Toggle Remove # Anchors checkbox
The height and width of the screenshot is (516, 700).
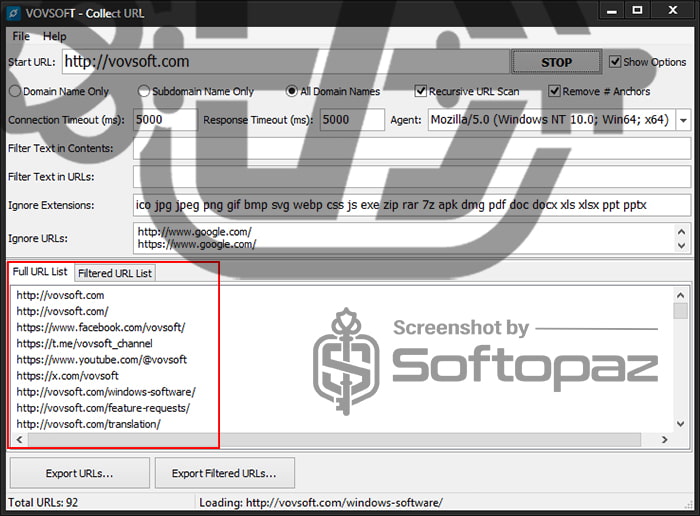pyautogui.click(x=600, y=92)
